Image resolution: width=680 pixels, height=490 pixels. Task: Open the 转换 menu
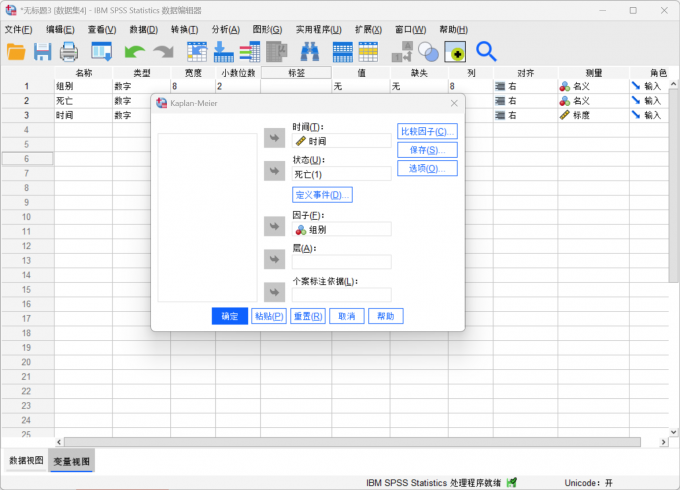pos(185,29)
